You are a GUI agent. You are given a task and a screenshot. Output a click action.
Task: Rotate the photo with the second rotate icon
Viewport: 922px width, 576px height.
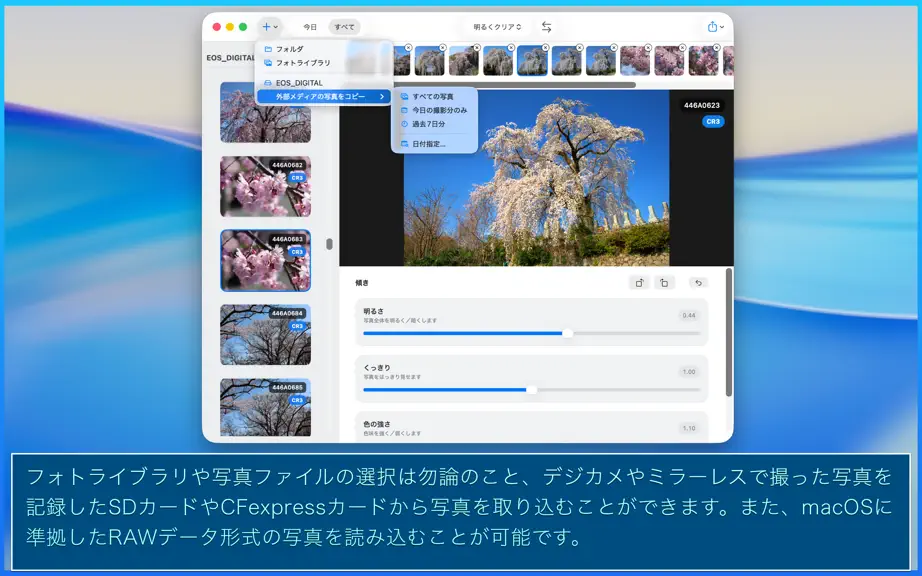(664, 283)
